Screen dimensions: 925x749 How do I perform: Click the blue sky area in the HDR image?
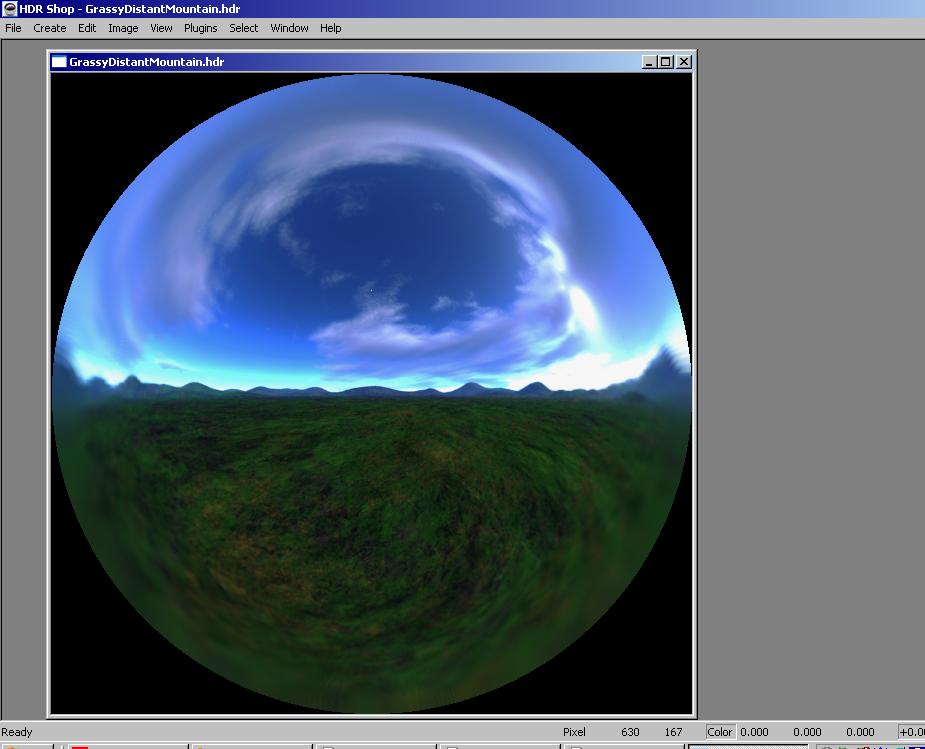click(400, 230)
